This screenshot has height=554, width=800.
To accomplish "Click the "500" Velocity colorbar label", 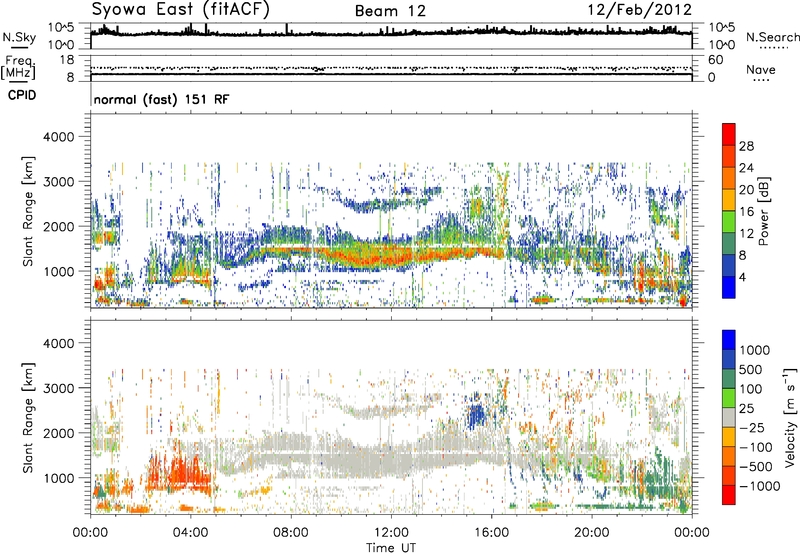I will (753, 369).
